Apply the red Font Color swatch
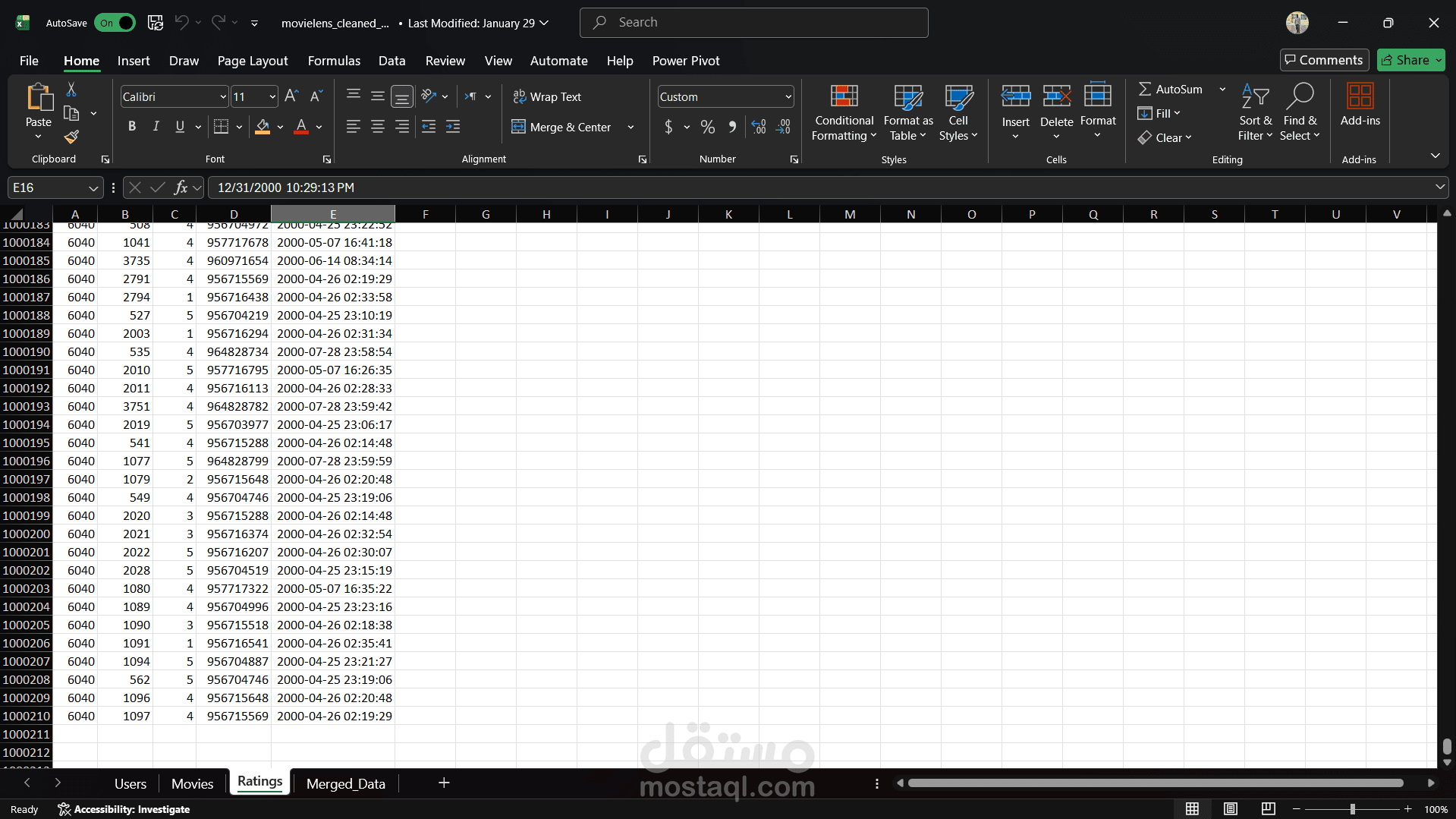Viewport: 1456px width, 819px height. (301, 127)
